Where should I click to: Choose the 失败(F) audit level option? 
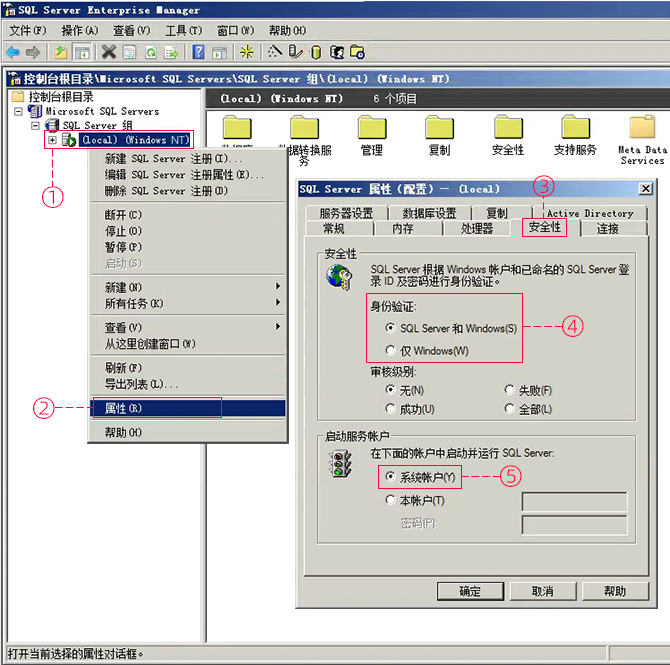pos(510,390)
